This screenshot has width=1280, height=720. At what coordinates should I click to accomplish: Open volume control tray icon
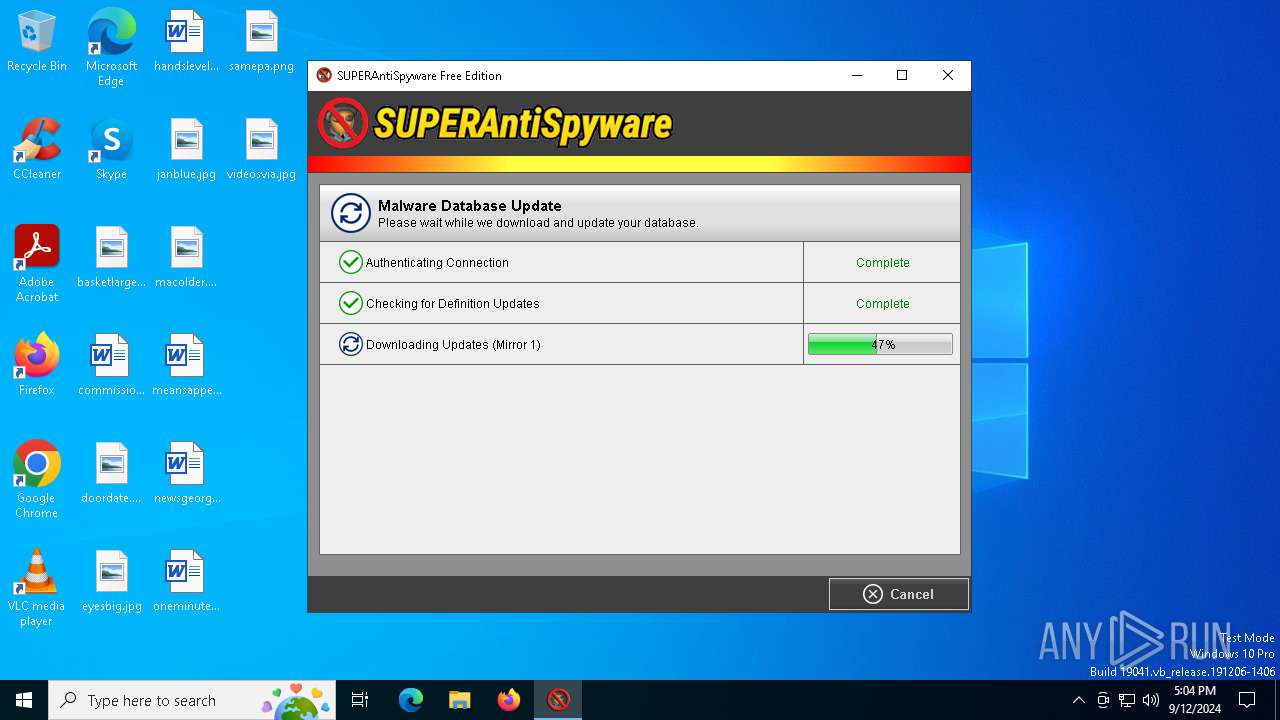pyautogui.click(x=1151, y=700)
